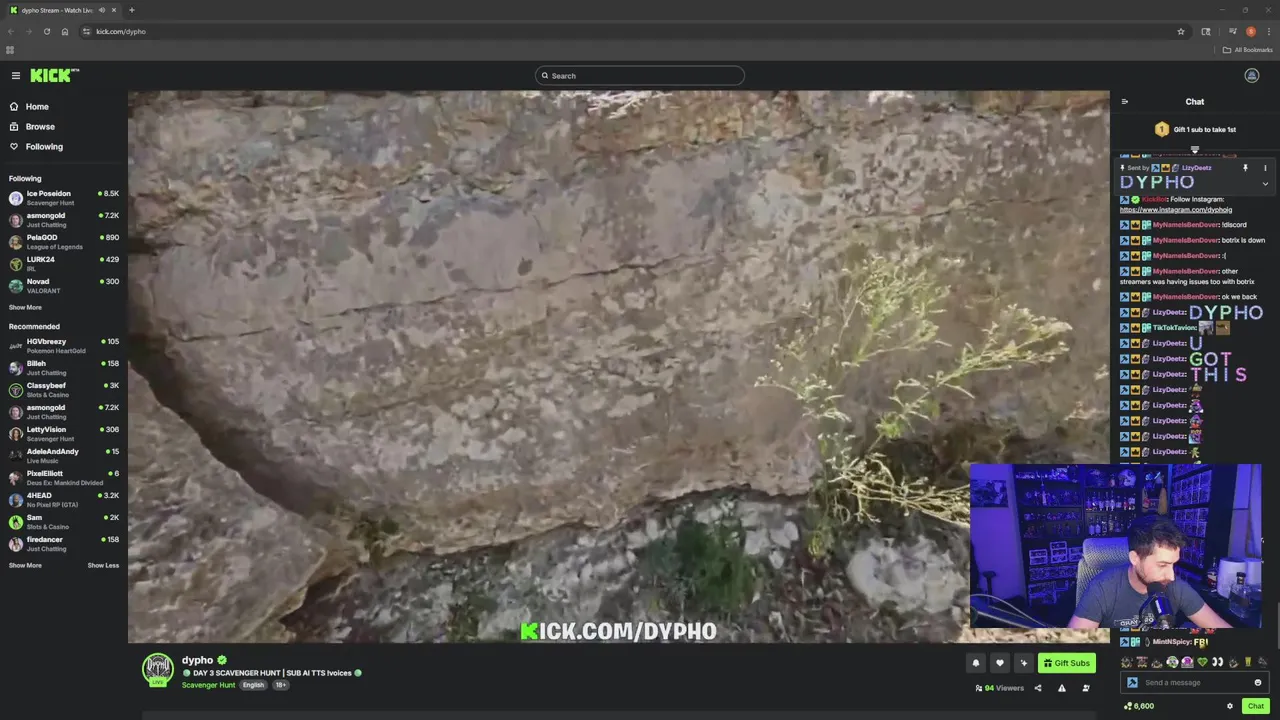Viewport: 1280px width, 720px height.
Task: Open PelaGOD channel in Following list
Action: point(63,242)
